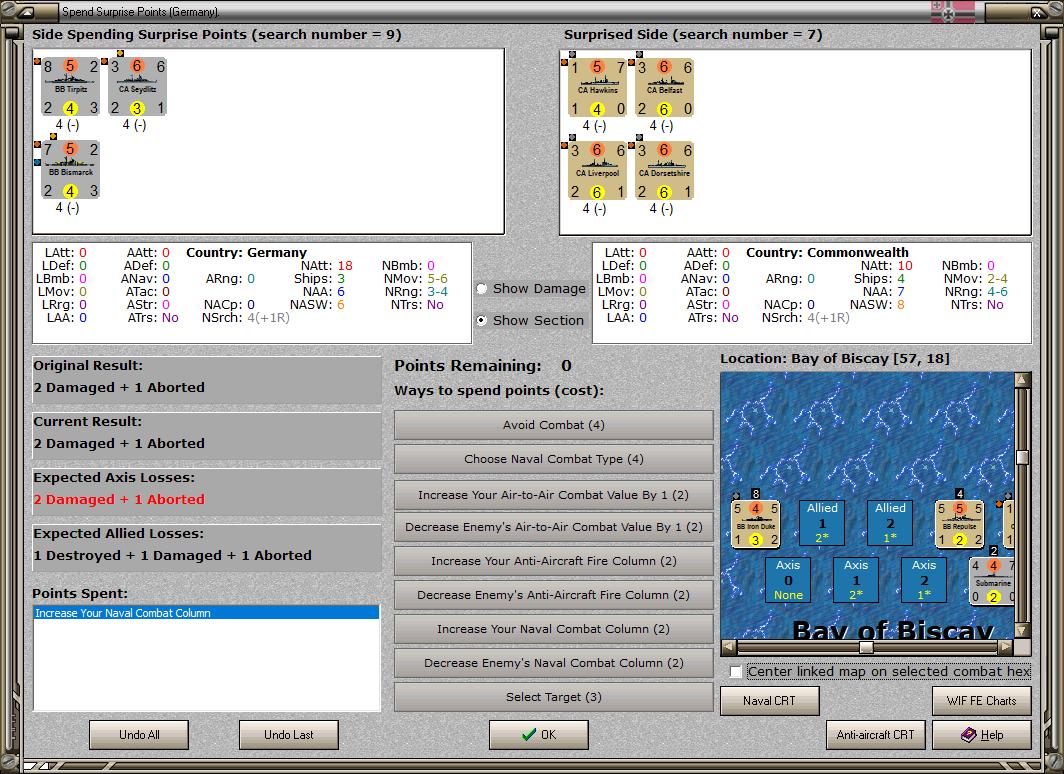
Task: Click the Commonwealth NAtt value 10
Action: click(905, 266)
